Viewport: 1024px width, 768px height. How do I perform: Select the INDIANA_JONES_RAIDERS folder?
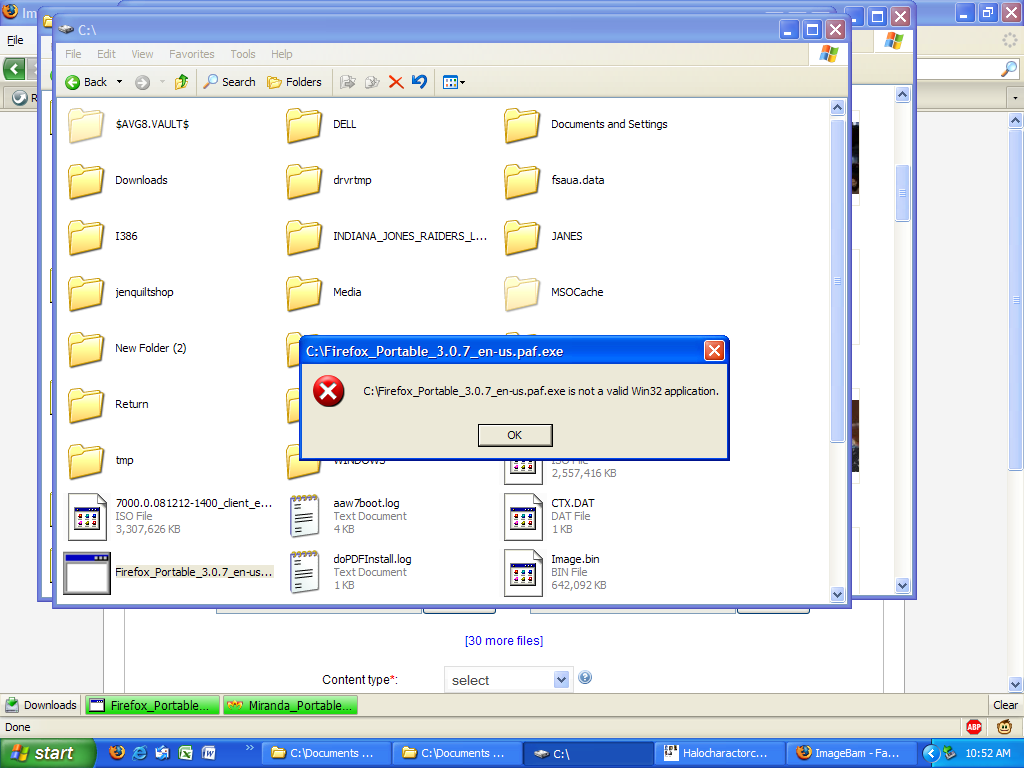tap(387, 236)
